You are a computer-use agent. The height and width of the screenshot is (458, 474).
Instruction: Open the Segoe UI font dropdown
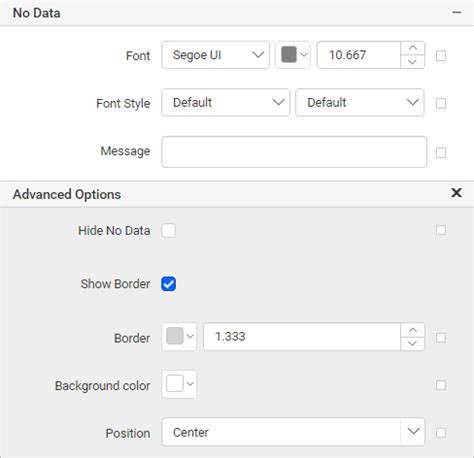click(x=215, y=55)
